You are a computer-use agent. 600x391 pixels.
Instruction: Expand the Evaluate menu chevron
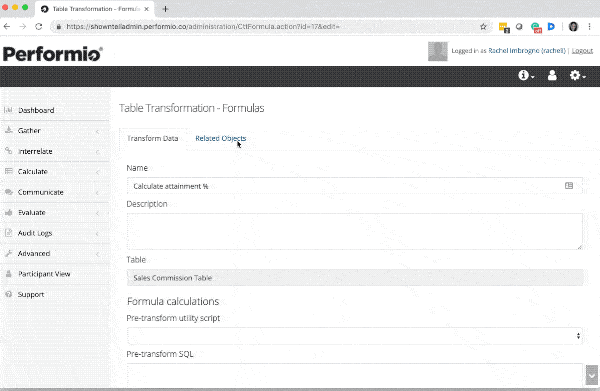tap(98, 213)
